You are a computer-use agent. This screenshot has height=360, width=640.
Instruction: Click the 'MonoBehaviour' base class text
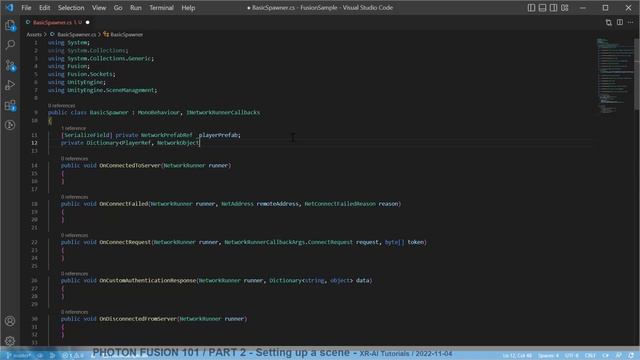click(158, 112)
